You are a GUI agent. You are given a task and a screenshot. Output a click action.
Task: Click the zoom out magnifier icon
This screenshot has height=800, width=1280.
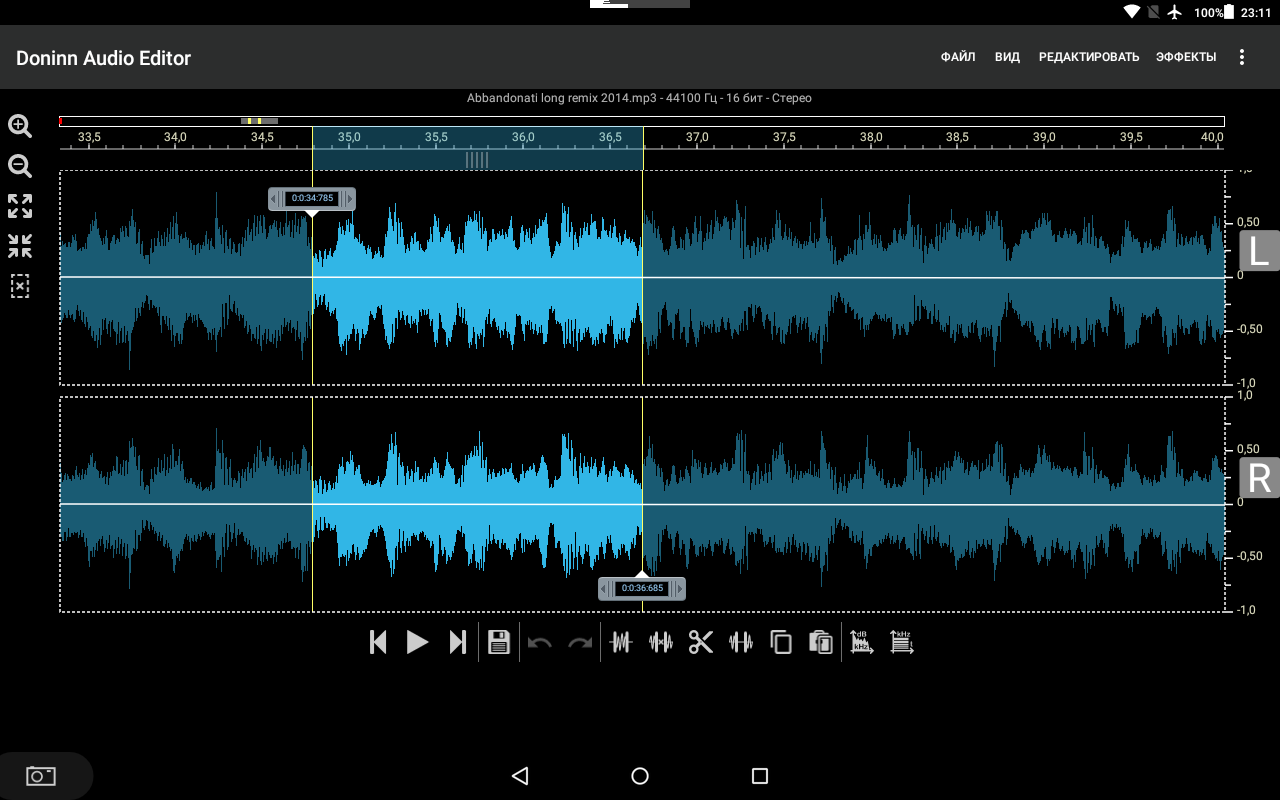point(20,166)
